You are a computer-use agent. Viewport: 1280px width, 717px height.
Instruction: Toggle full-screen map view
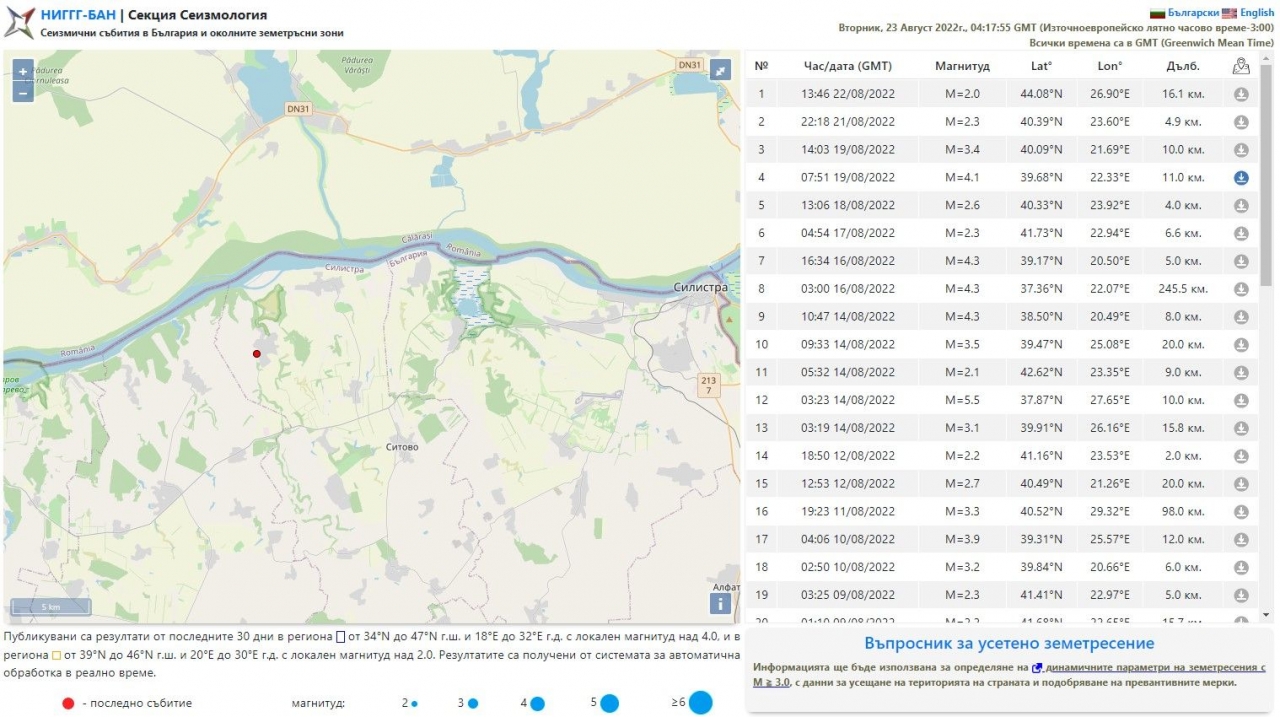pyautogui.click(x=720, y=70)
